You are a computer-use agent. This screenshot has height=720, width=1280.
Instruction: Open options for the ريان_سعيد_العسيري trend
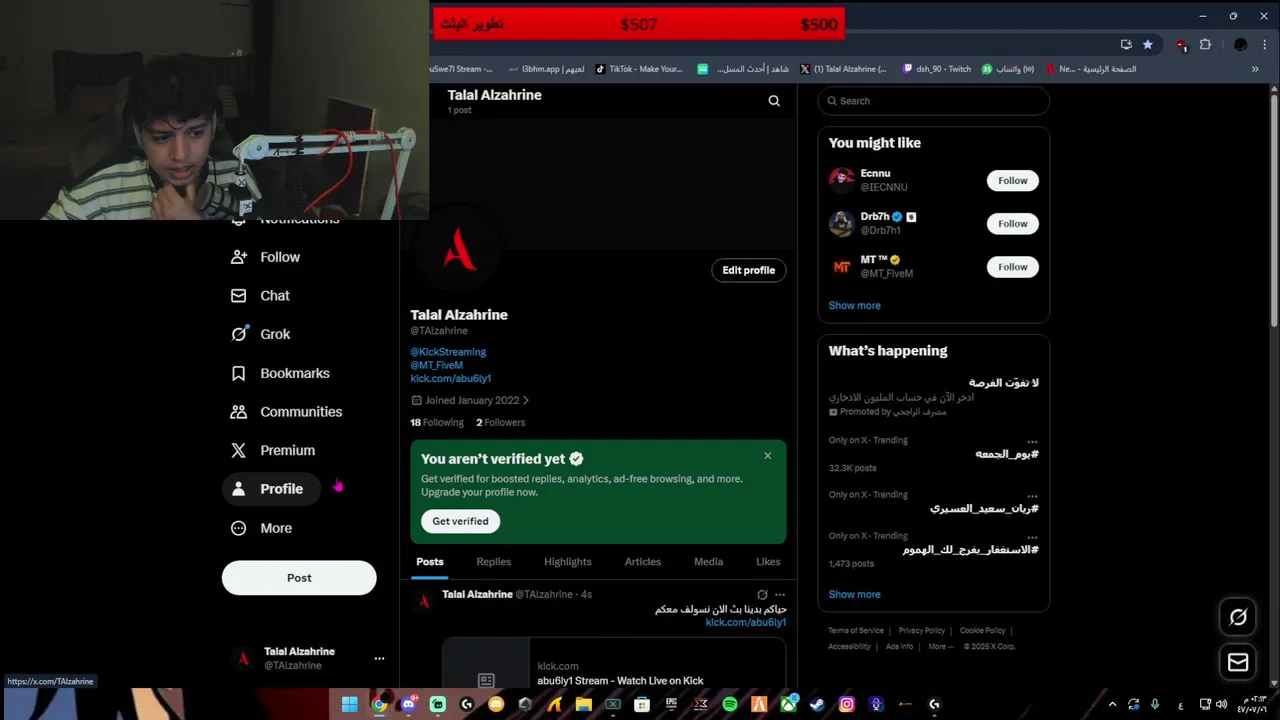pos(1032,495)
